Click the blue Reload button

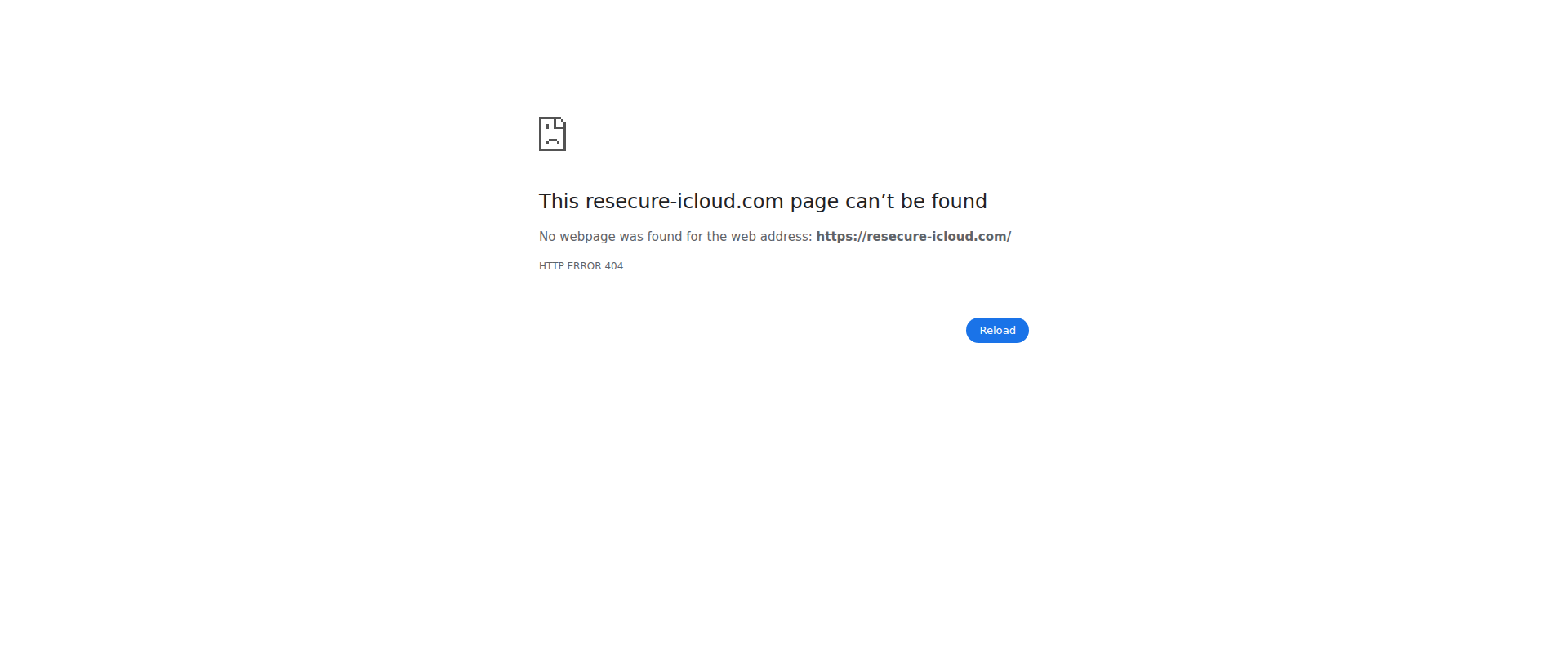tap(997, 330)
